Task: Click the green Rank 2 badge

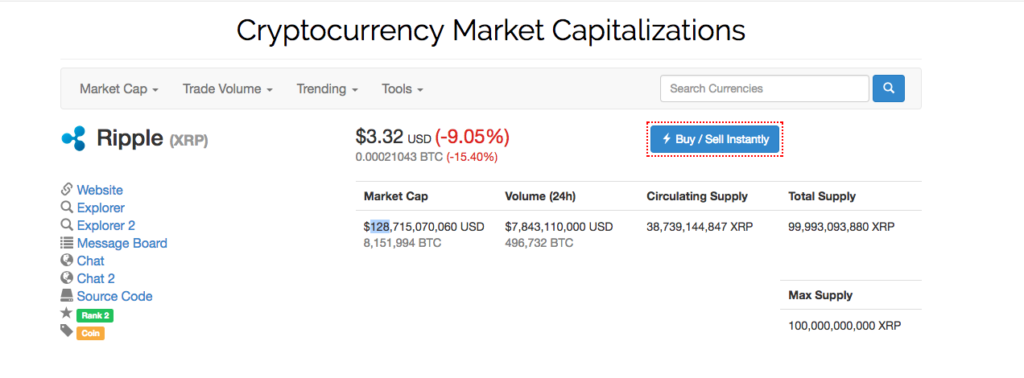Action: coord(95,315)
